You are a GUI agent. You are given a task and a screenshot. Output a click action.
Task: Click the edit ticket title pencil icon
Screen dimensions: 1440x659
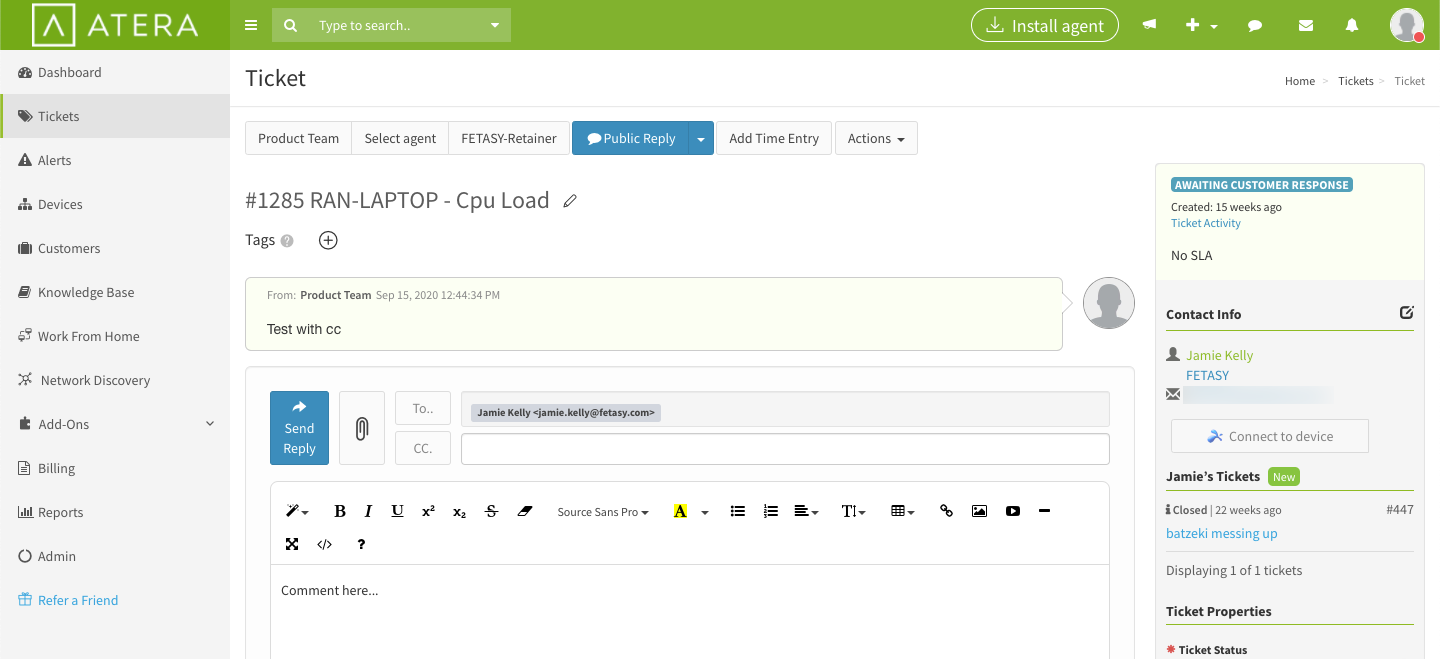tap(570, 201)
